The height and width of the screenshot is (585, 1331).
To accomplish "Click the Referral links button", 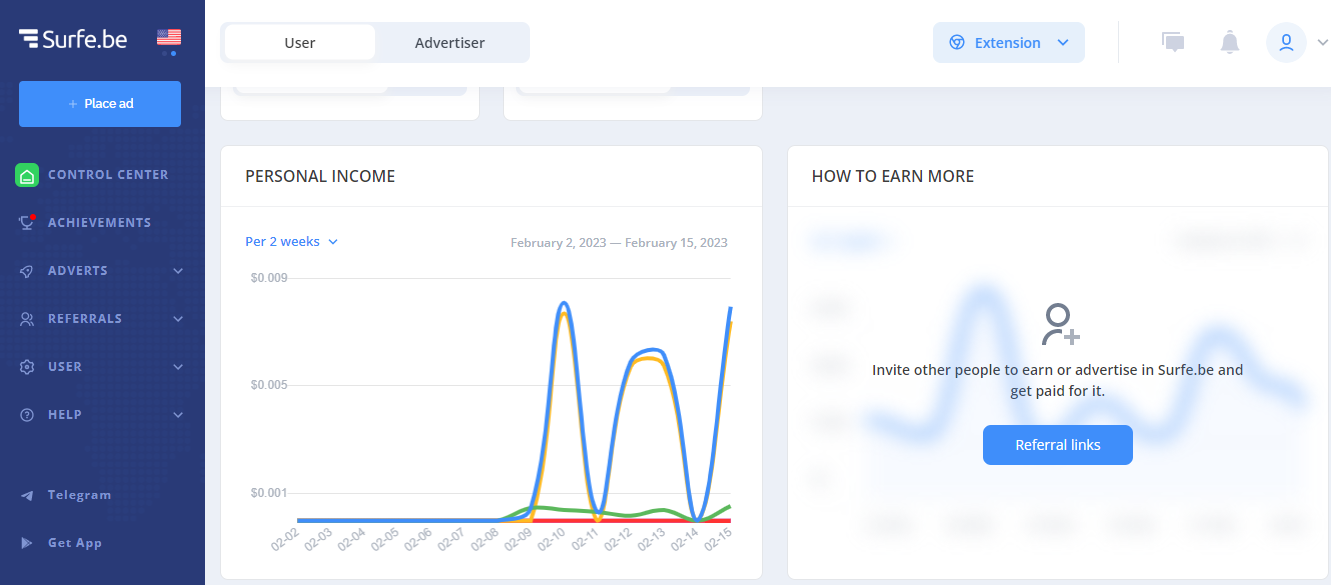I will [x=1057, y=445].
